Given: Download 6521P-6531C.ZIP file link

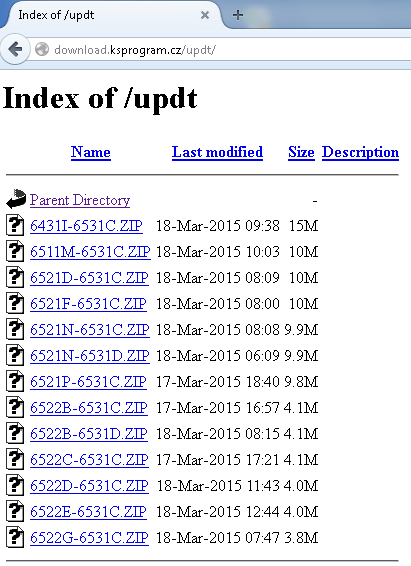Looking at the screenshot, I should [88, 382].
